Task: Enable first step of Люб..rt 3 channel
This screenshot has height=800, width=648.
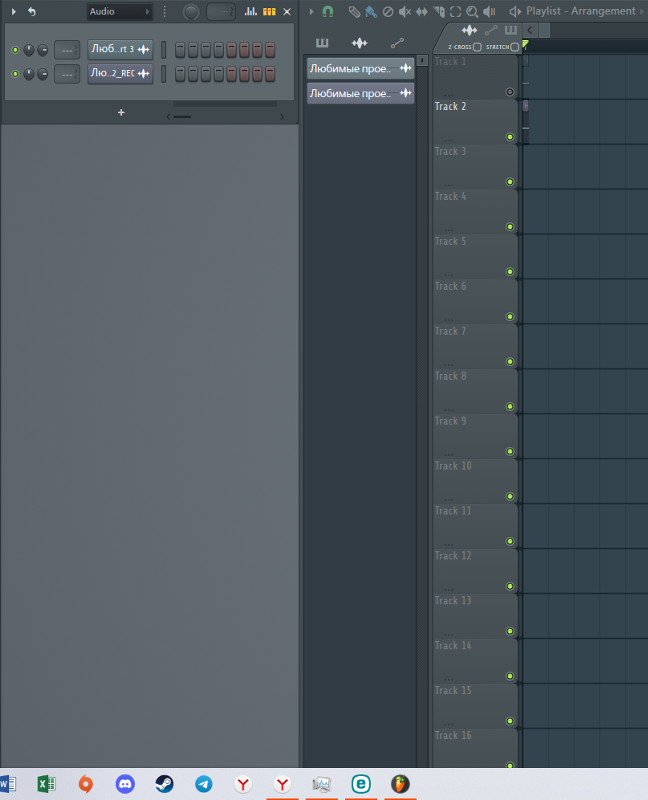Action: 180,49
